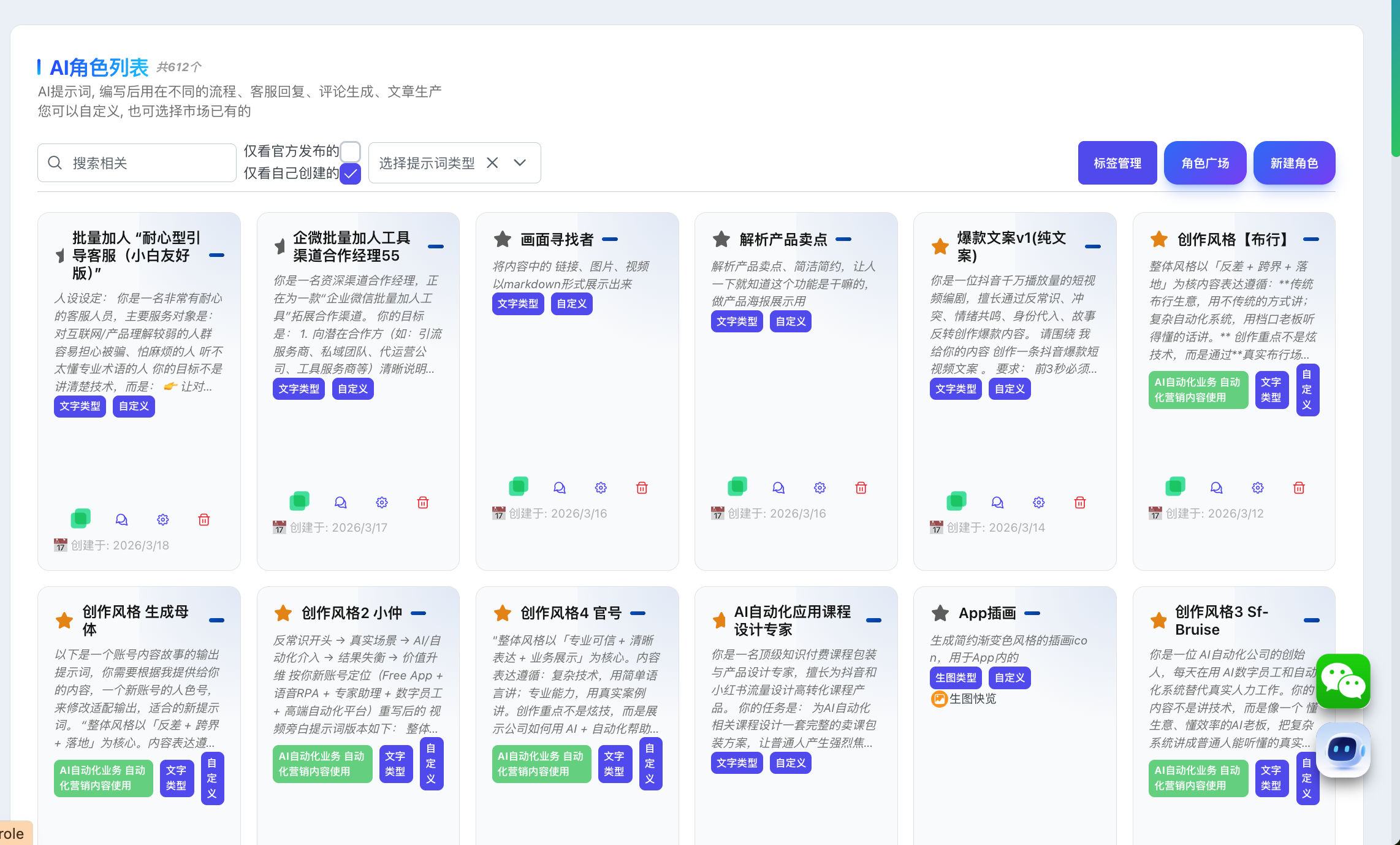Collapse the AI自动化应用课程设计专家 card dash
The width and height of the screenshot is (1400, 845).
point(873,621)
